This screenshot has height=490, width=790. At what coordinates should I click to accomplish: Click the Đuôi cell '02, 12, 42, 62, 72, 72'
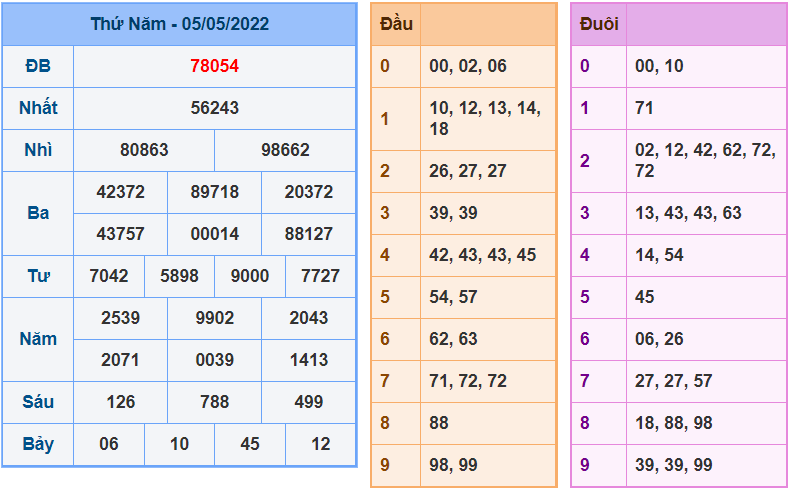click(x=705, y=161)
